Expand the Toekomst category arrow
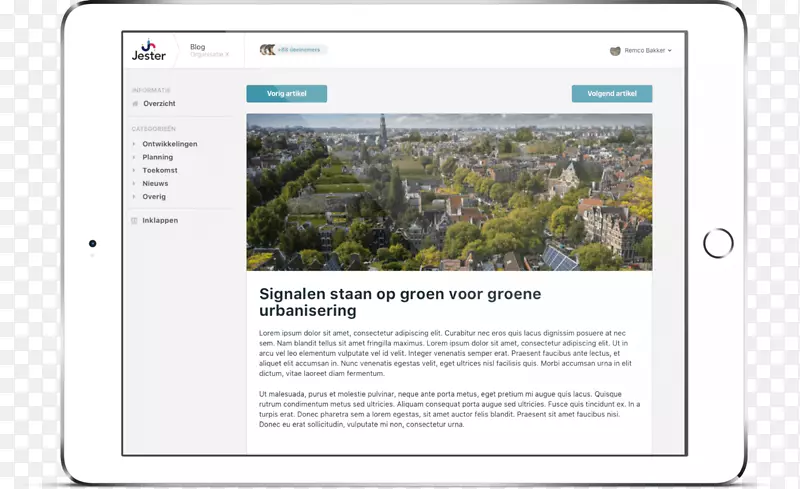This screenshot has width=800, height=489. click(134, 171)
